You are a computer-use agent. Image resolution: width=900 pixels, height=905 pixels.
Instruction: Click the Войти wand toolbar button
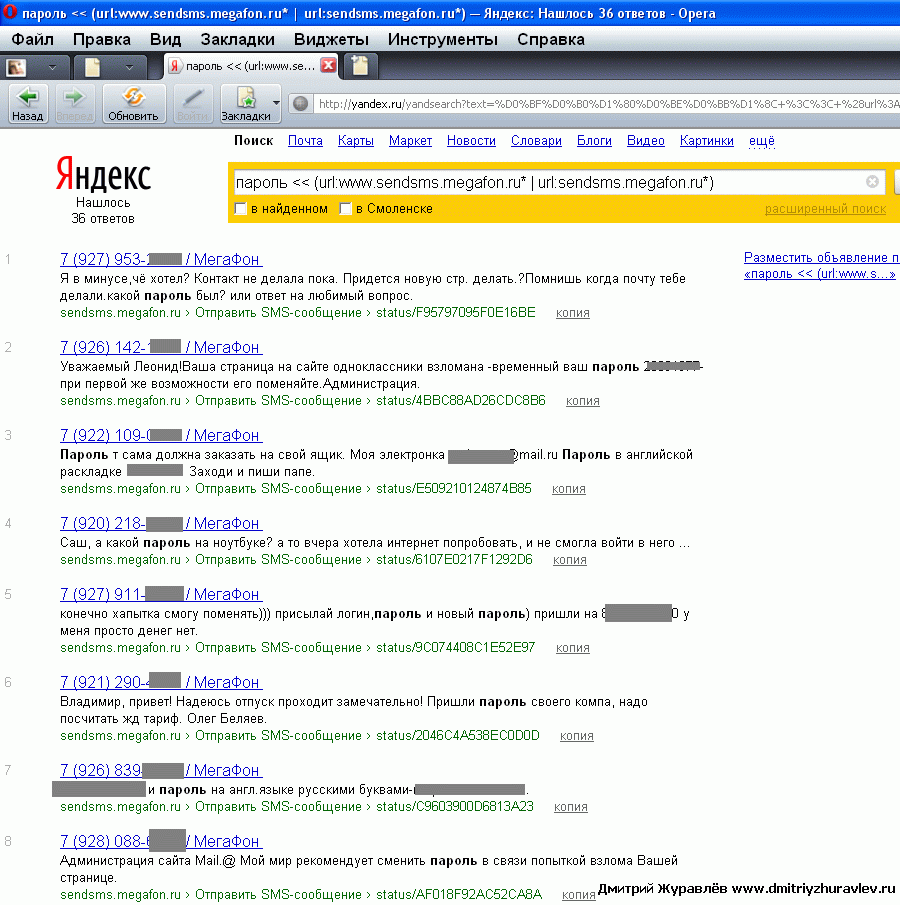coord(192,104)
